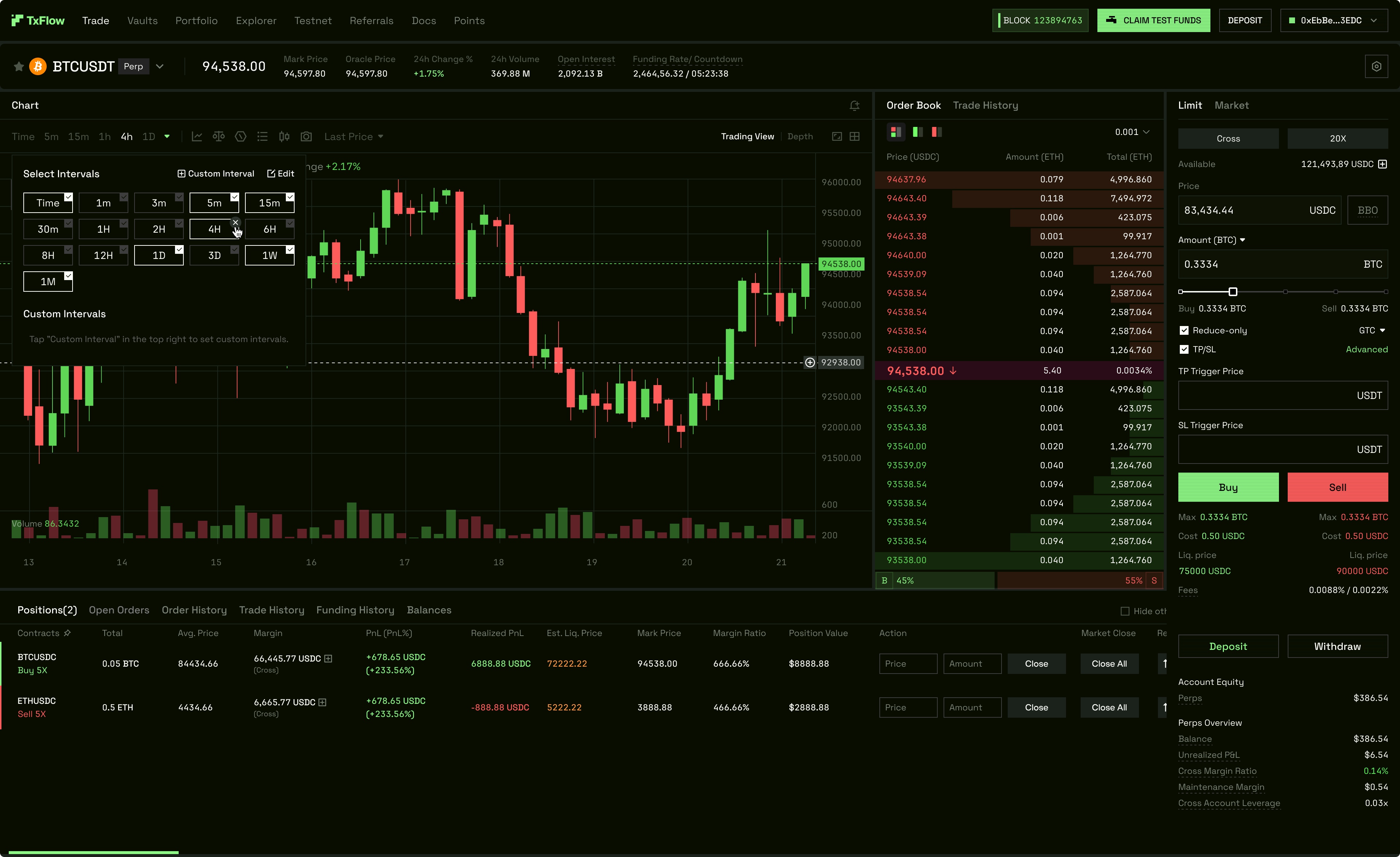Click the CLAIM TEST FUNDS button

[1154, 20]
